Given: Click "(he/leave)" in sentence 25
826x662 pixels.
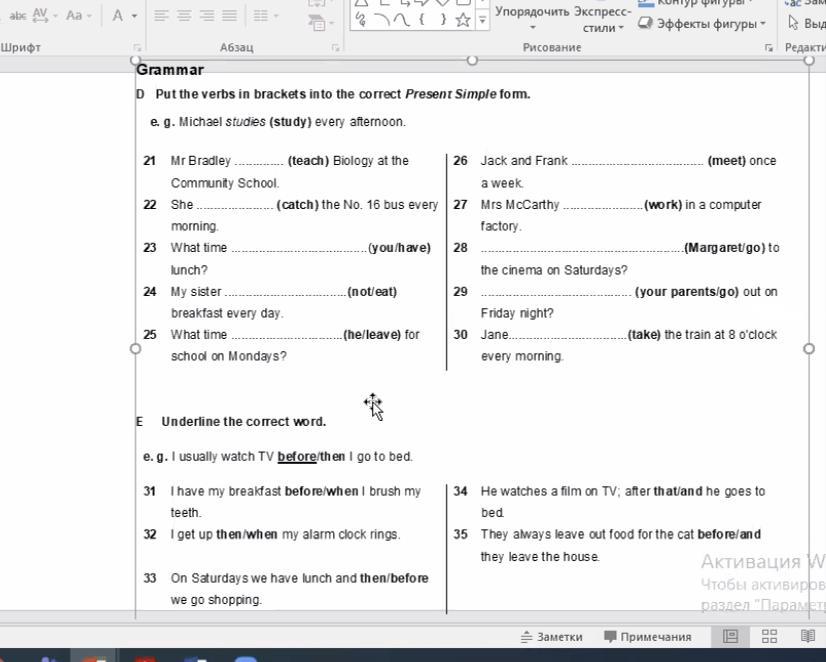Looking at the screenshot, I should [372, 334].
